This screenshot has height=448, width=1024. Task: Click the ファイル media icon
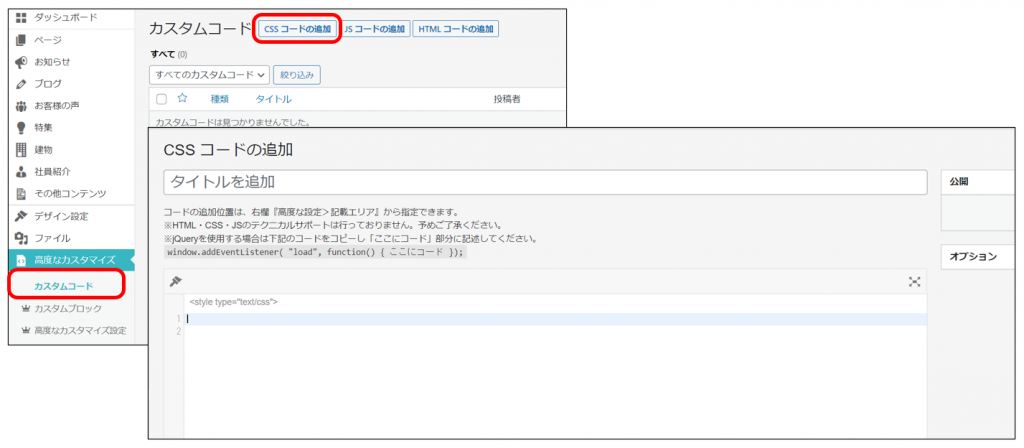click(21, 238)
